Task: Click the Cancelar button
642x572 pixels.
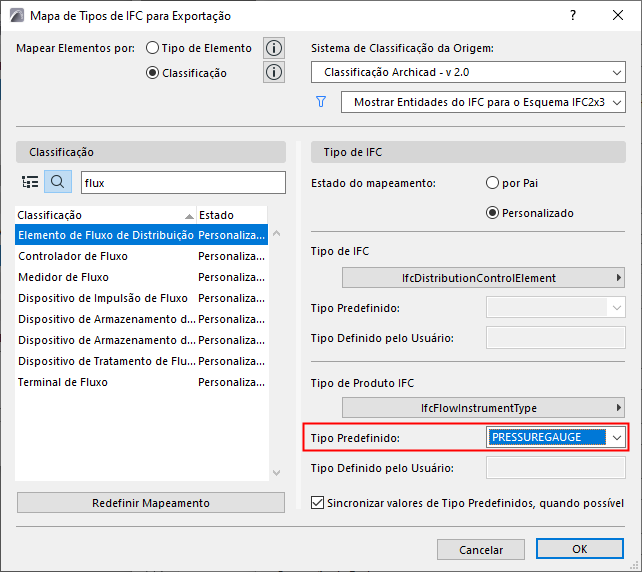Action: [x=481, y=549]
